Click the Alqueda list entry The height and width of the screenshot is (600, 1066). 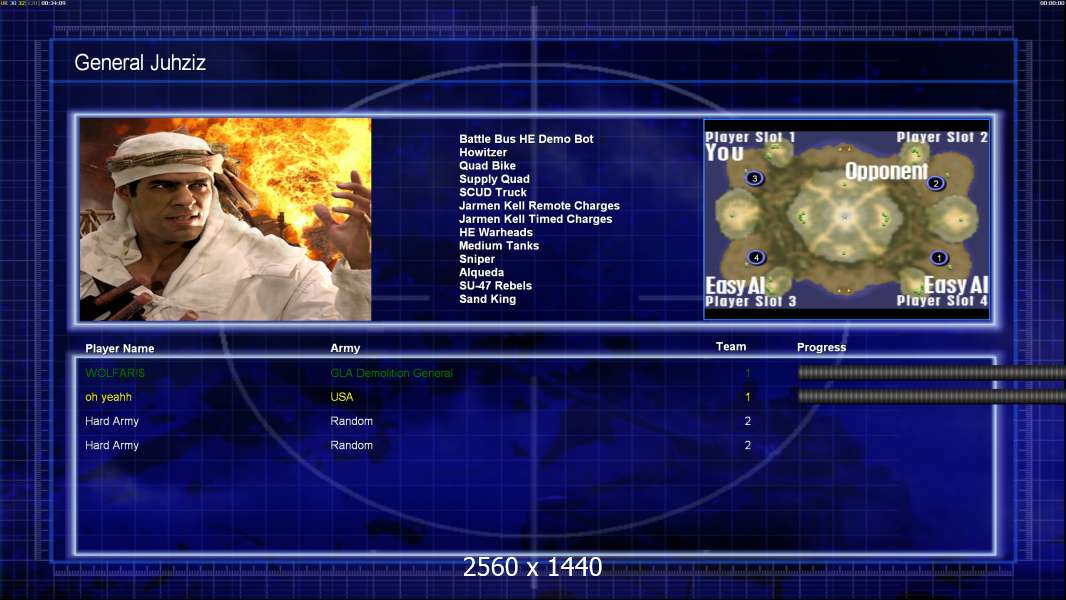[x=481, y=272]
